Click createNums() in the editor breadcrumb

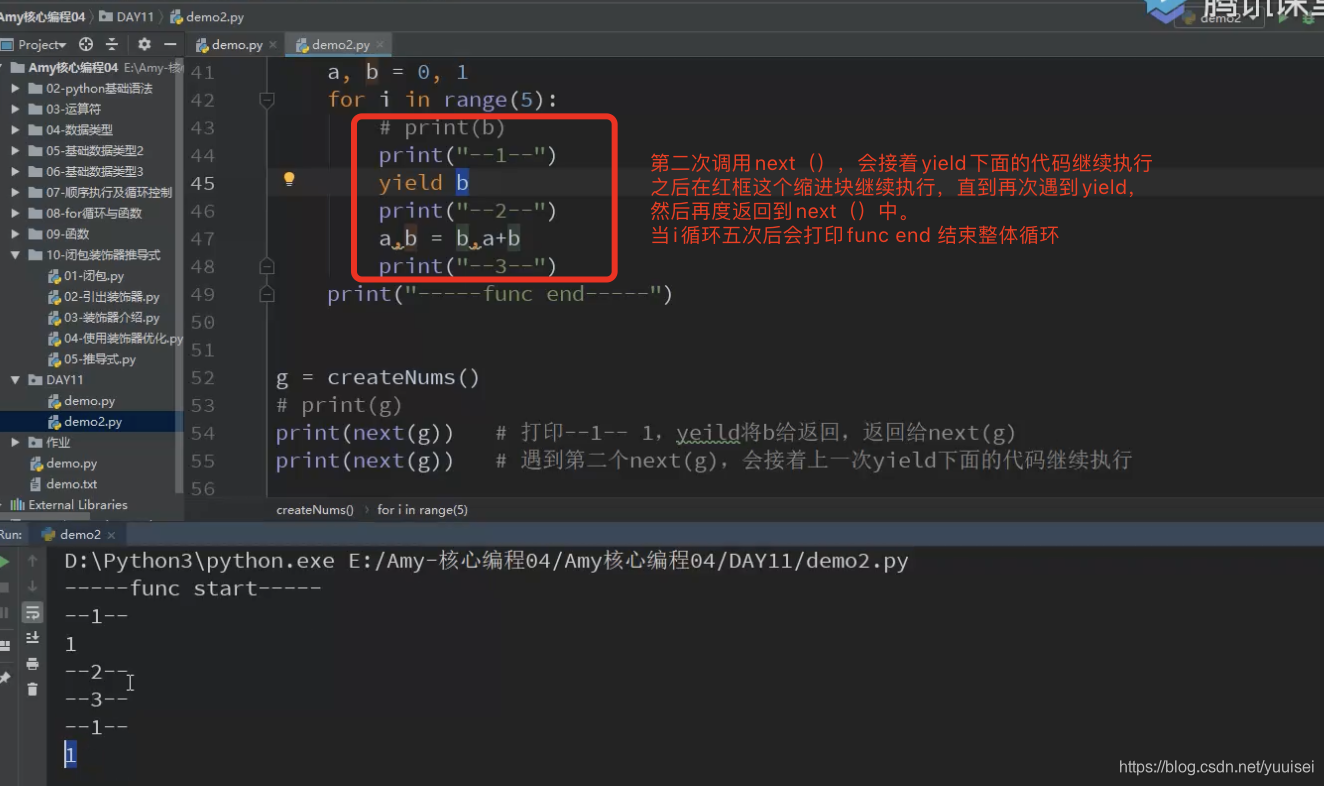point(315,510)
